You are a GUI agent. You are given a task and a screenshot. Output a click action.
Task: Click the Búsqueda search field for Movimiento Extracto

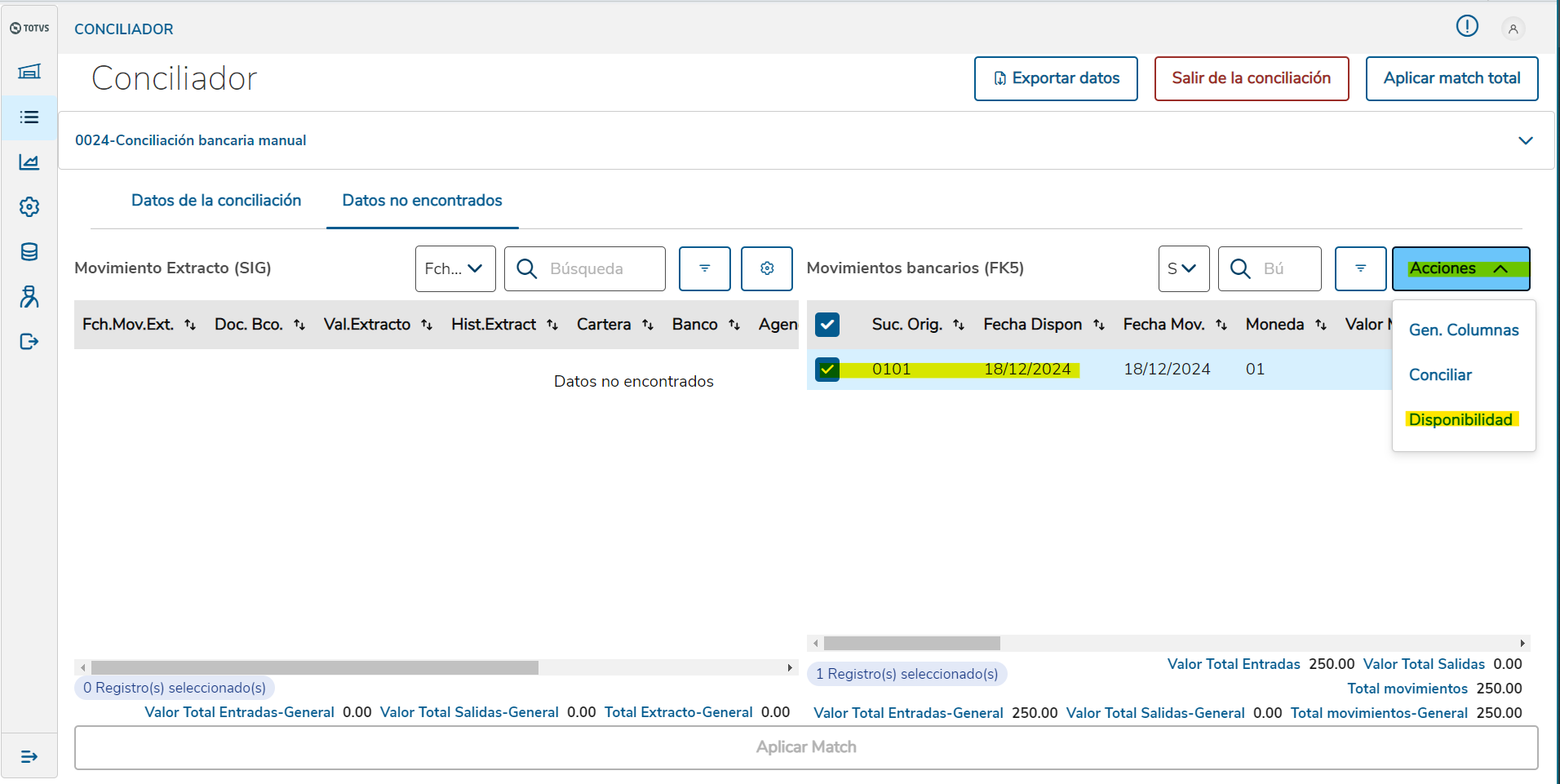pos(584,268)
